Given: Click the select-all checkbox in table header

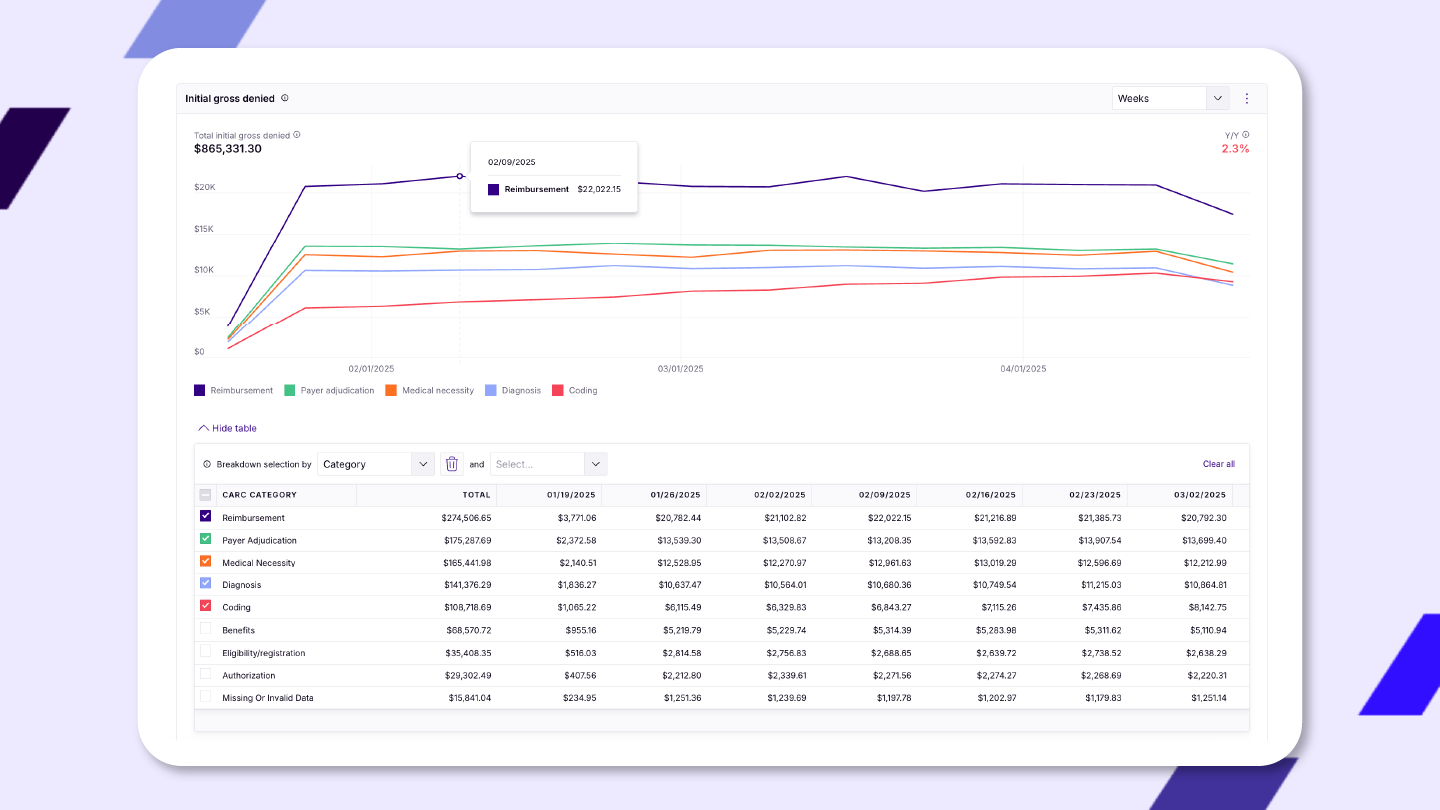Looking at the screenshot, I should pyautogui.click(x=205, y=495).
